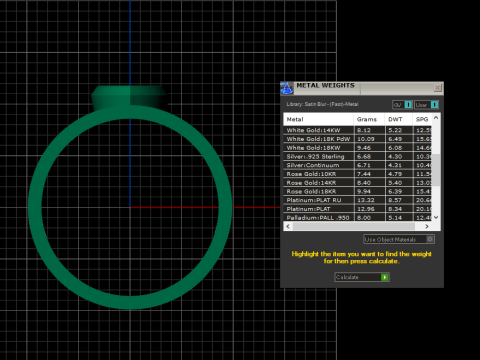Click DWT value 5.14 for Palladium
Image resolution: width=480 pixels, height=360 pixels.
pyautogui.click(x=395, y=217)
